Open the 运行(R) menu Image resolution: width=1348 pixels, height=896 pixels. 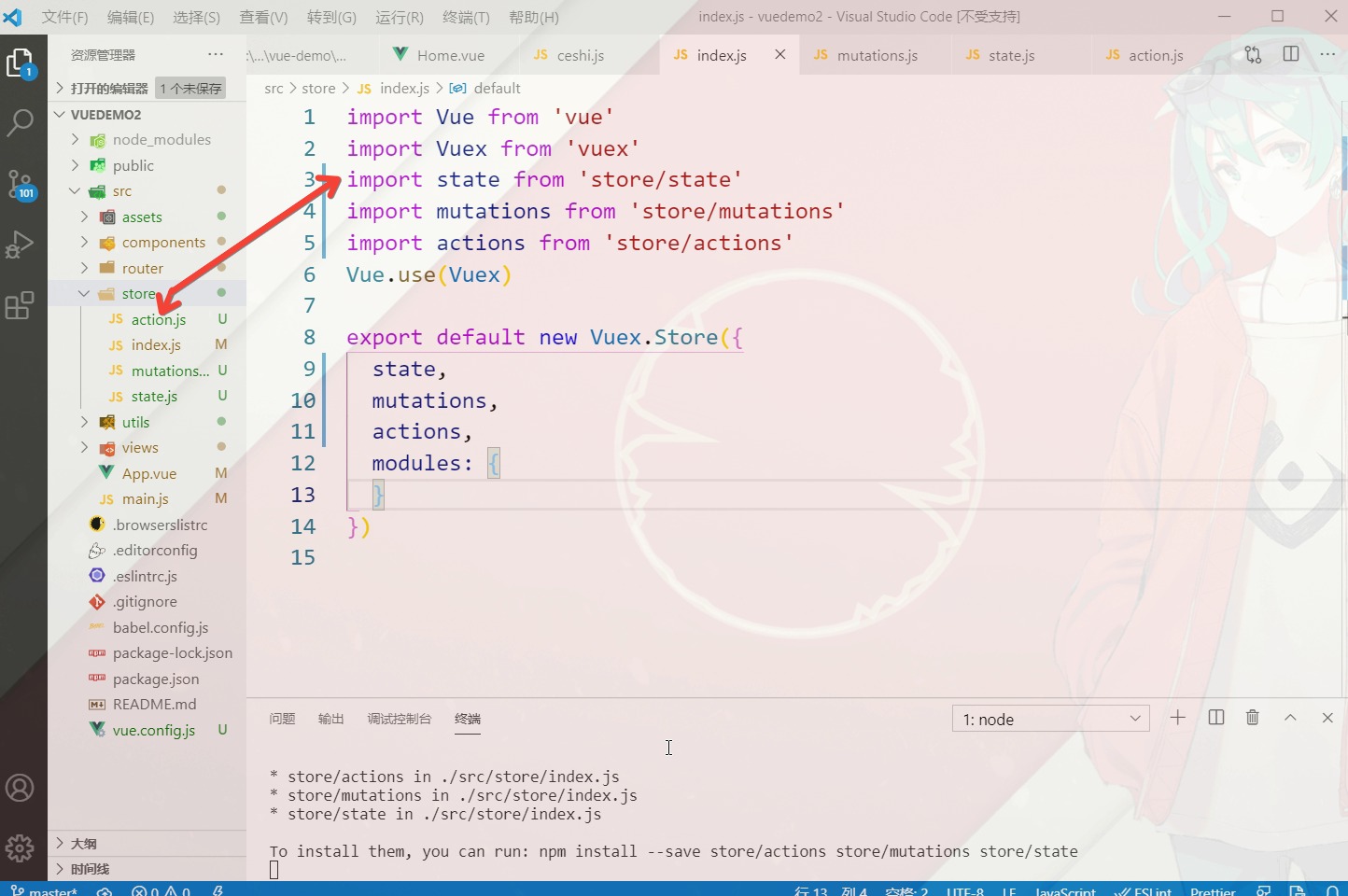pos(400,17)
